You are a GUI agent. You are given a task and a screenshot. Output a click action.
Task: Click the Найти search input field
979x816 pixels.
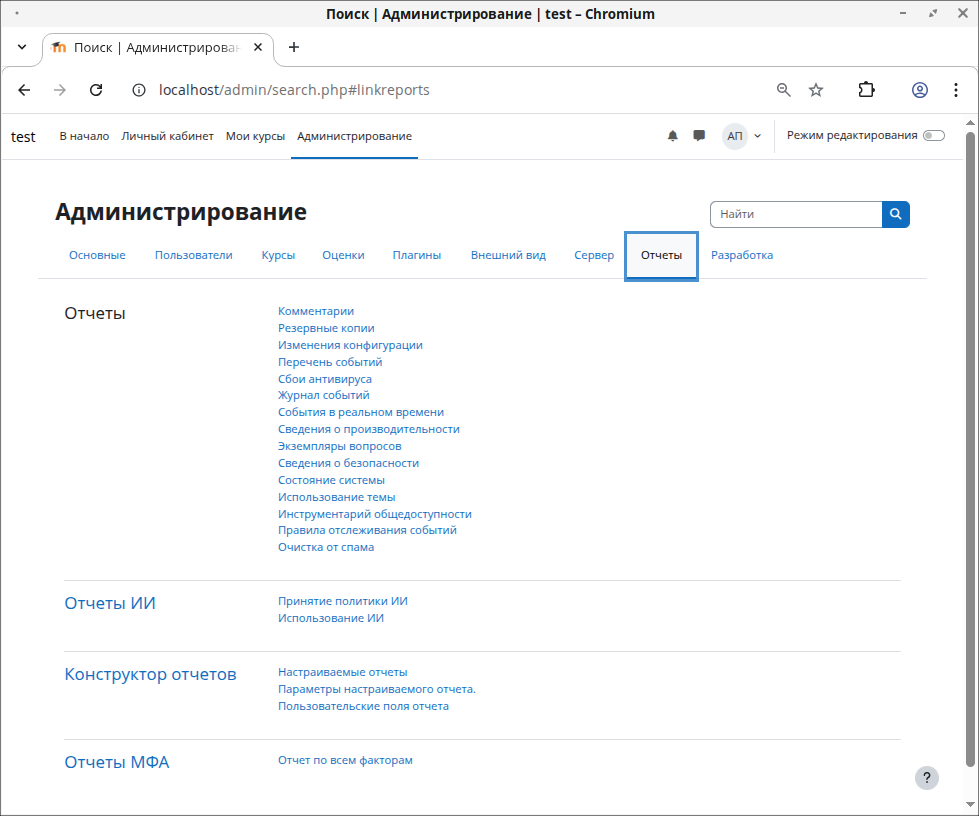tap(795, 214)
